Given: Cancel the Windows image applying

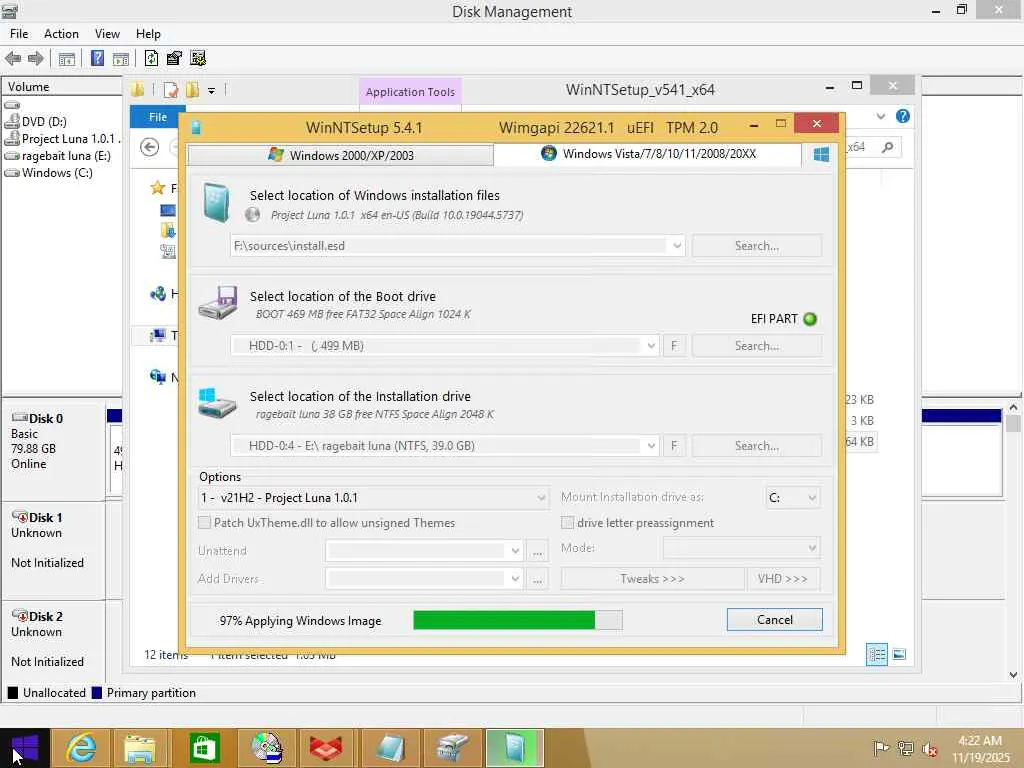Looking at the screenshot, I should [775, 620].
